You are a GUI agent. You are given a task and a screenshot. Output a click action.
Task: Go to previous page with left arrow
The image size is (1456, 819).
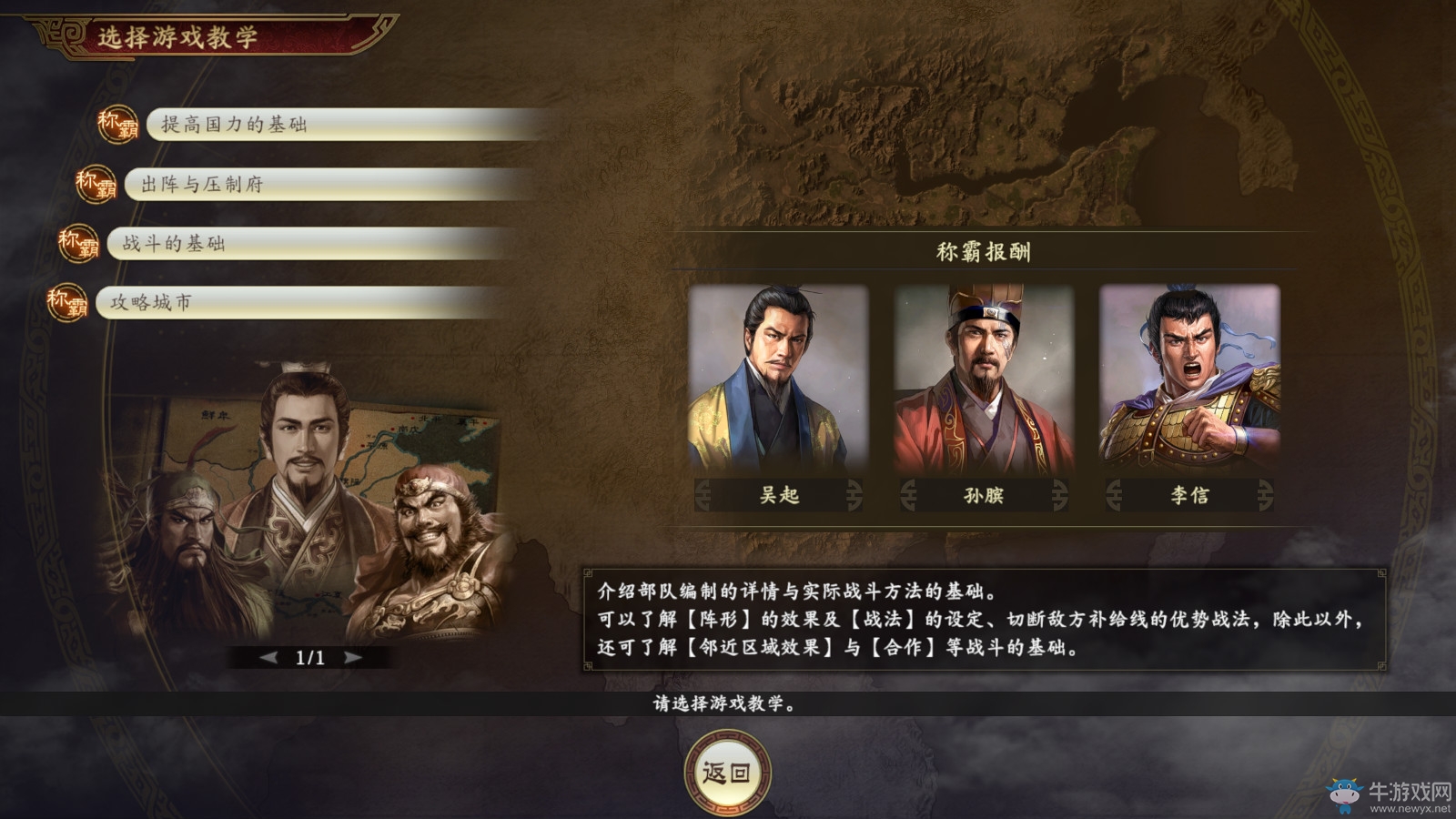pyautogui.click(x=268, y=657)
